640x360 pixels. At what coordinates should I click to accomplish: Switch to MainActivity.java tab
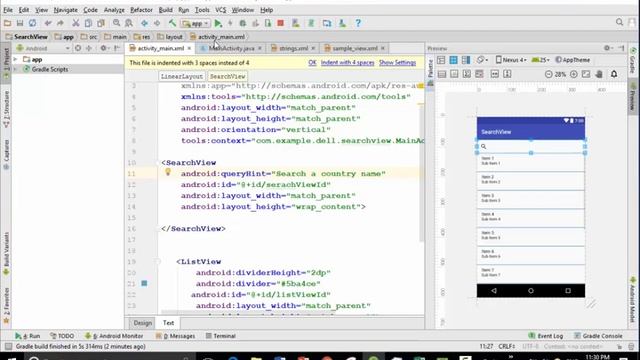tap(231, 48)
